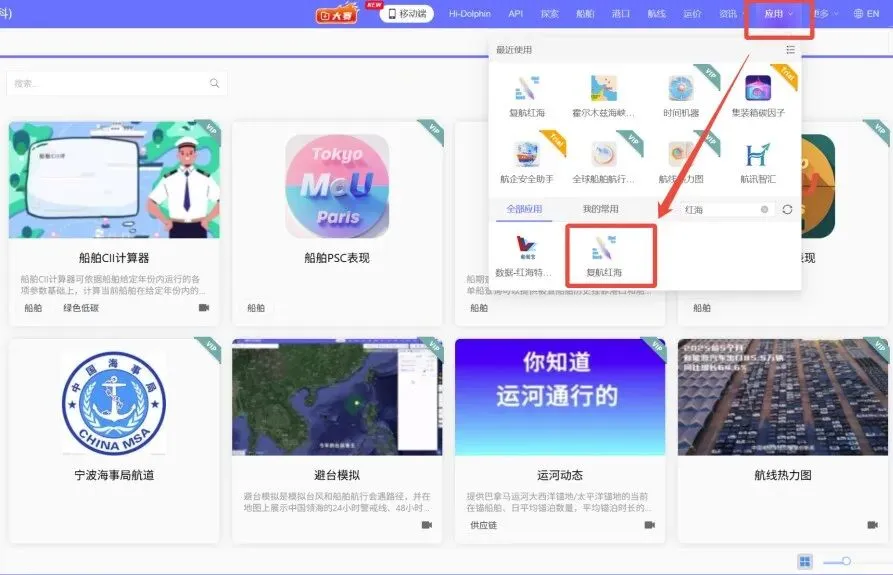Switch to the 全部应用 tab

point(524,209)
